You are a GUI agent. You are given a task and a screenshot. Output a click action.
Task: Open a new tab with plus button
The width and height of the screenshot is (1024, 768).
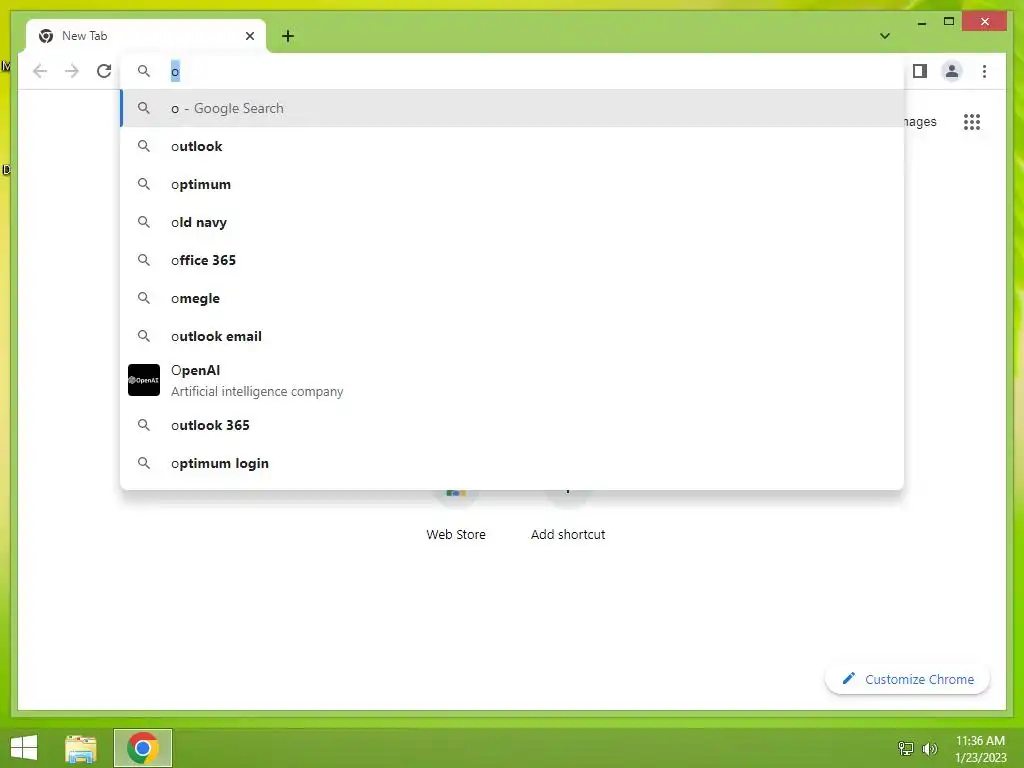(288, 36)
